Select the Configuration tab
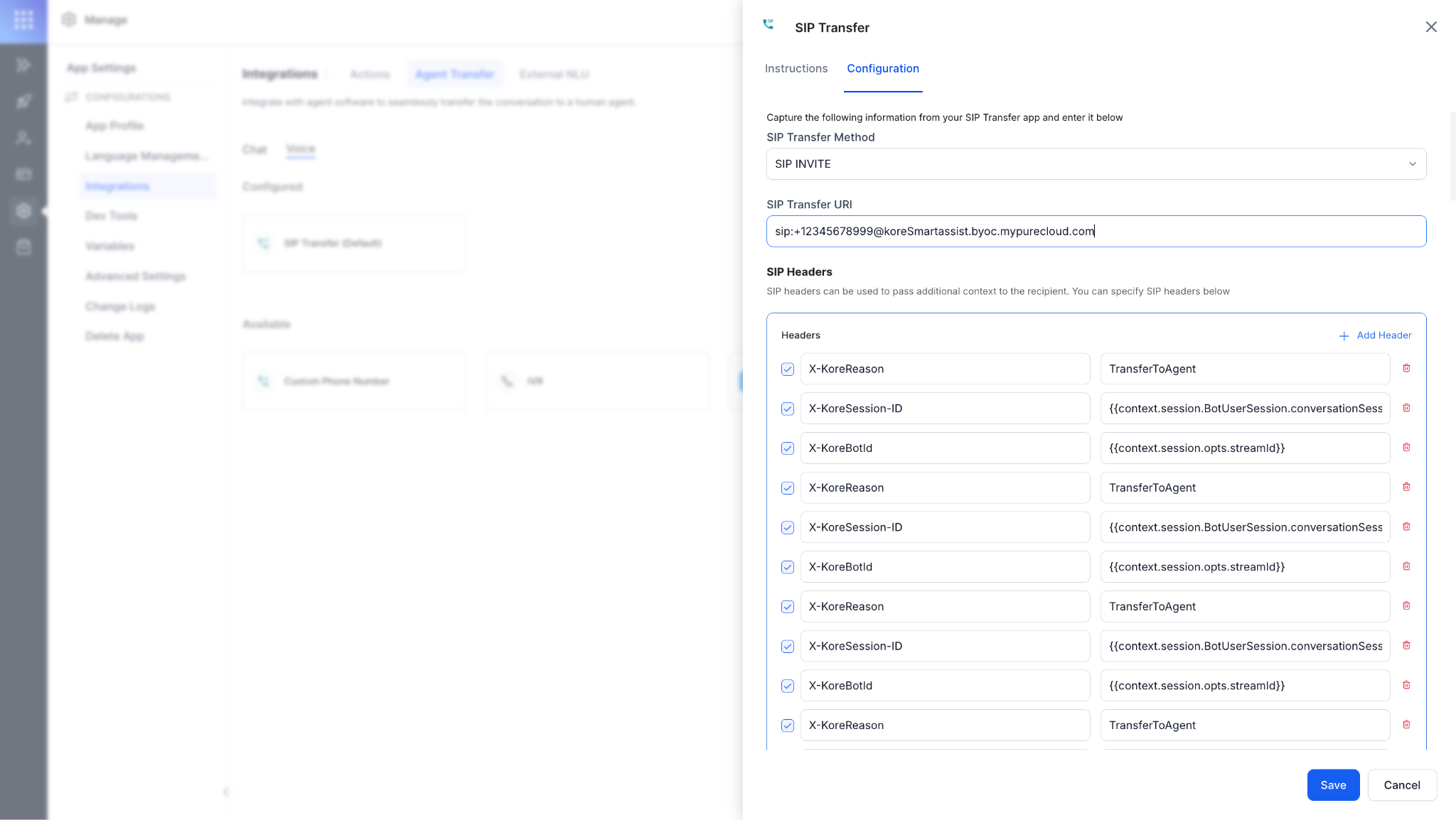Image resolution: width=1456 pixels, height=820 pixels. tap(882, 69)
